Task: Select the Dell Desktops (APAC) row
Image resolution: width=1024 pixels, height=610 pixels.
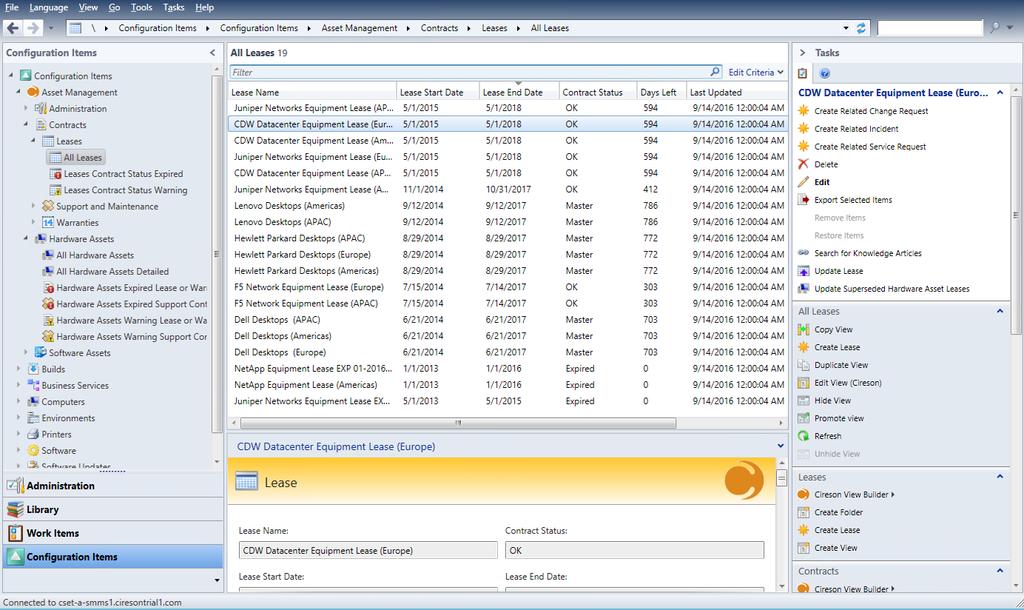Action: click(x=507, y=319)
